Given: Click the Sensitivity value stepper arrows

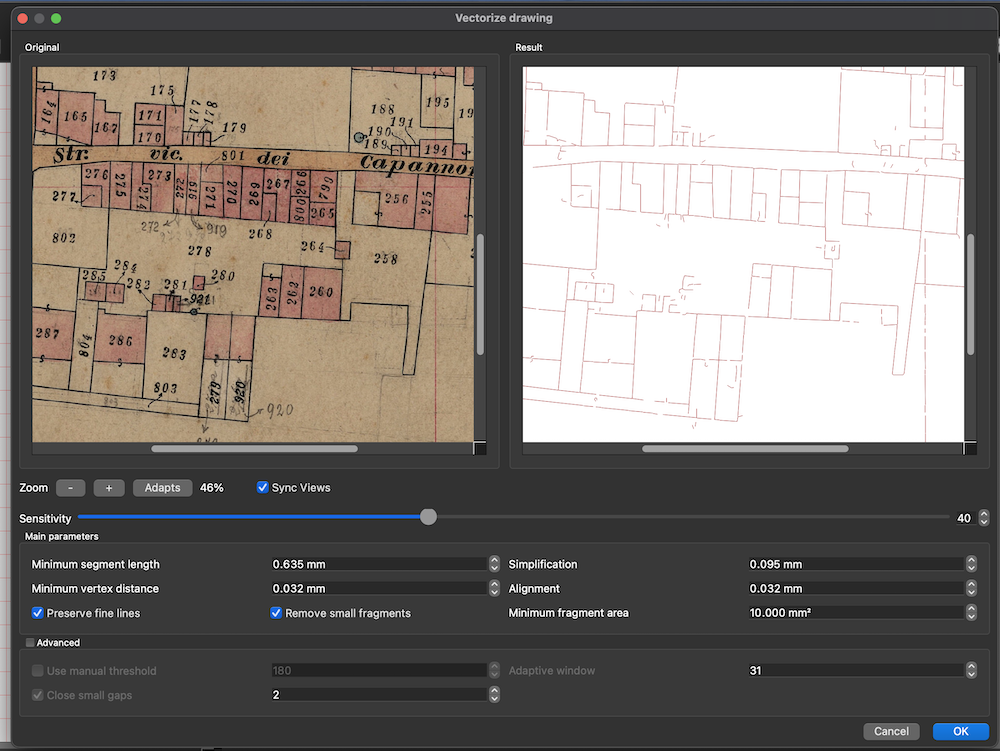Looking at the screenshot, I should [x=984, y=518].
